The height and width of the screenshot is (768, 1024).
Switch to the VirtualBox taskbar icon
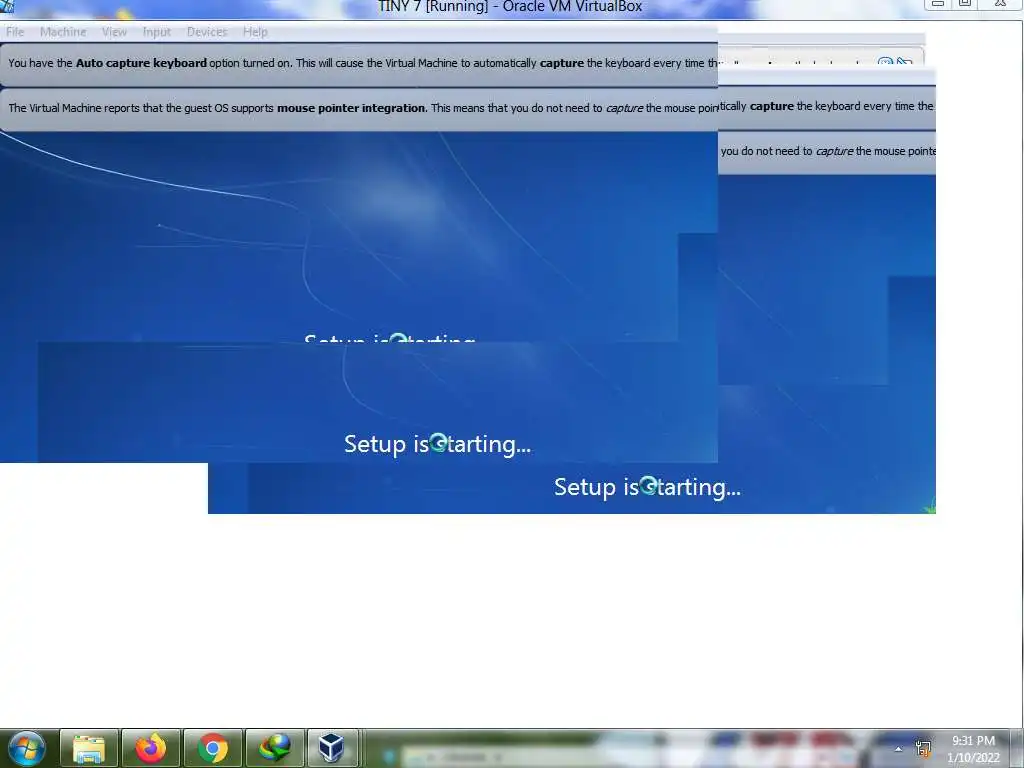coord(332,748)
